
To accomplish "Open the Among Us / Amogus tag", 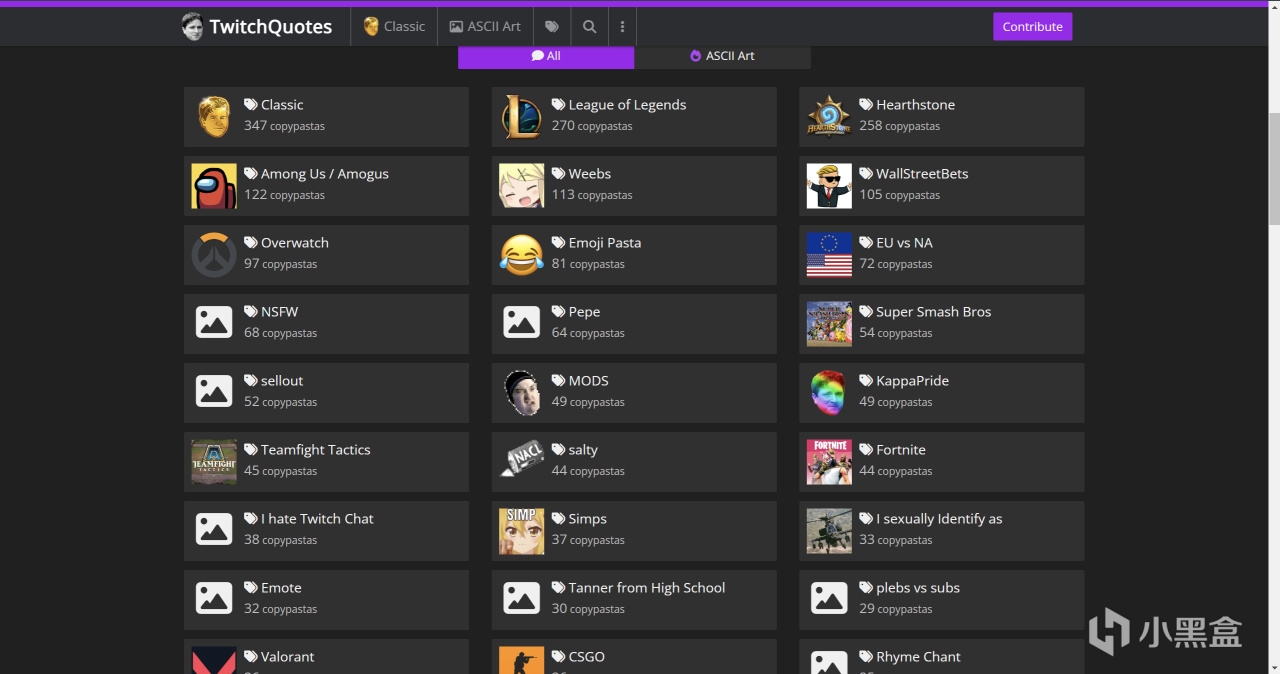I will click(316, 174).
